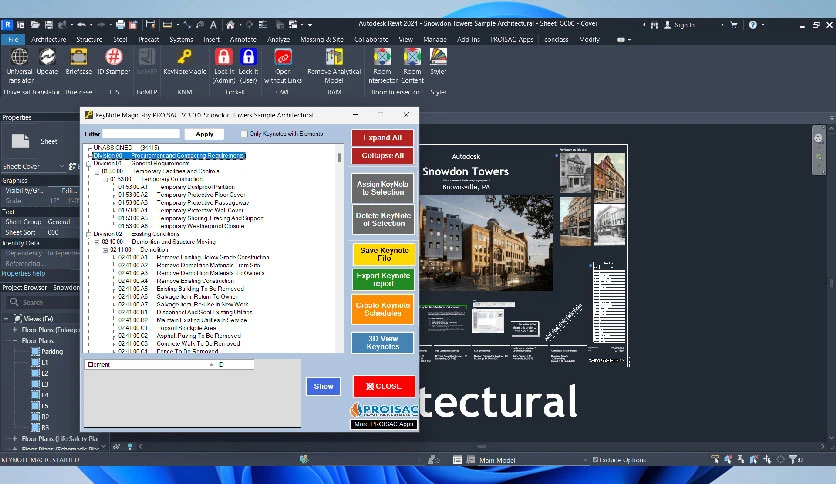Screen dimensions: 836x484
Task: Click the main building rendering image on the sheet
Action: click(486, 242)
